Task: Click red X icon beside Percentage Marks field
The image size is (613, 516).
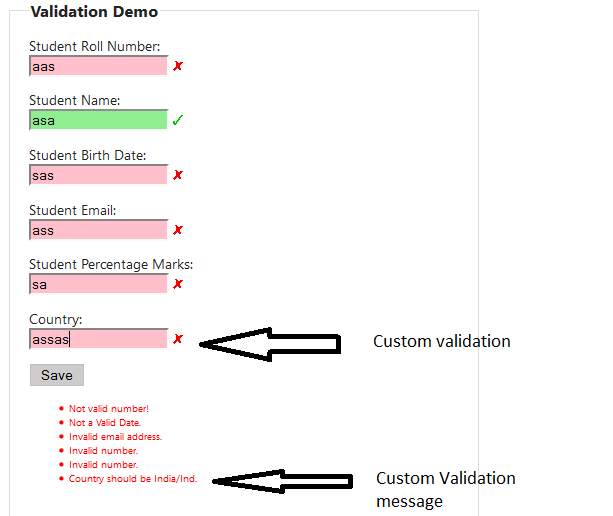Action: click(x=178, y=284)
